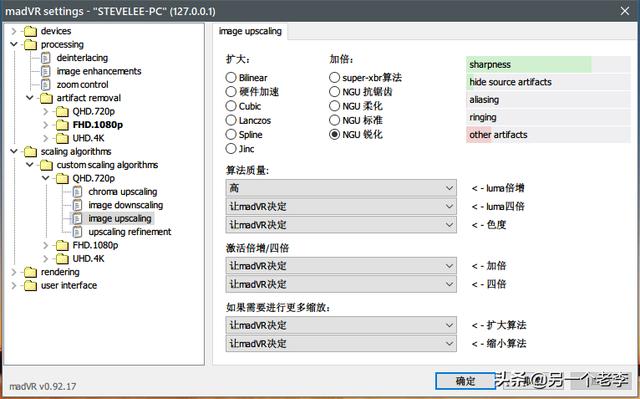Open image downscaling settings page
This screenshot has width=640, height=399.
(x=126, y=205)
